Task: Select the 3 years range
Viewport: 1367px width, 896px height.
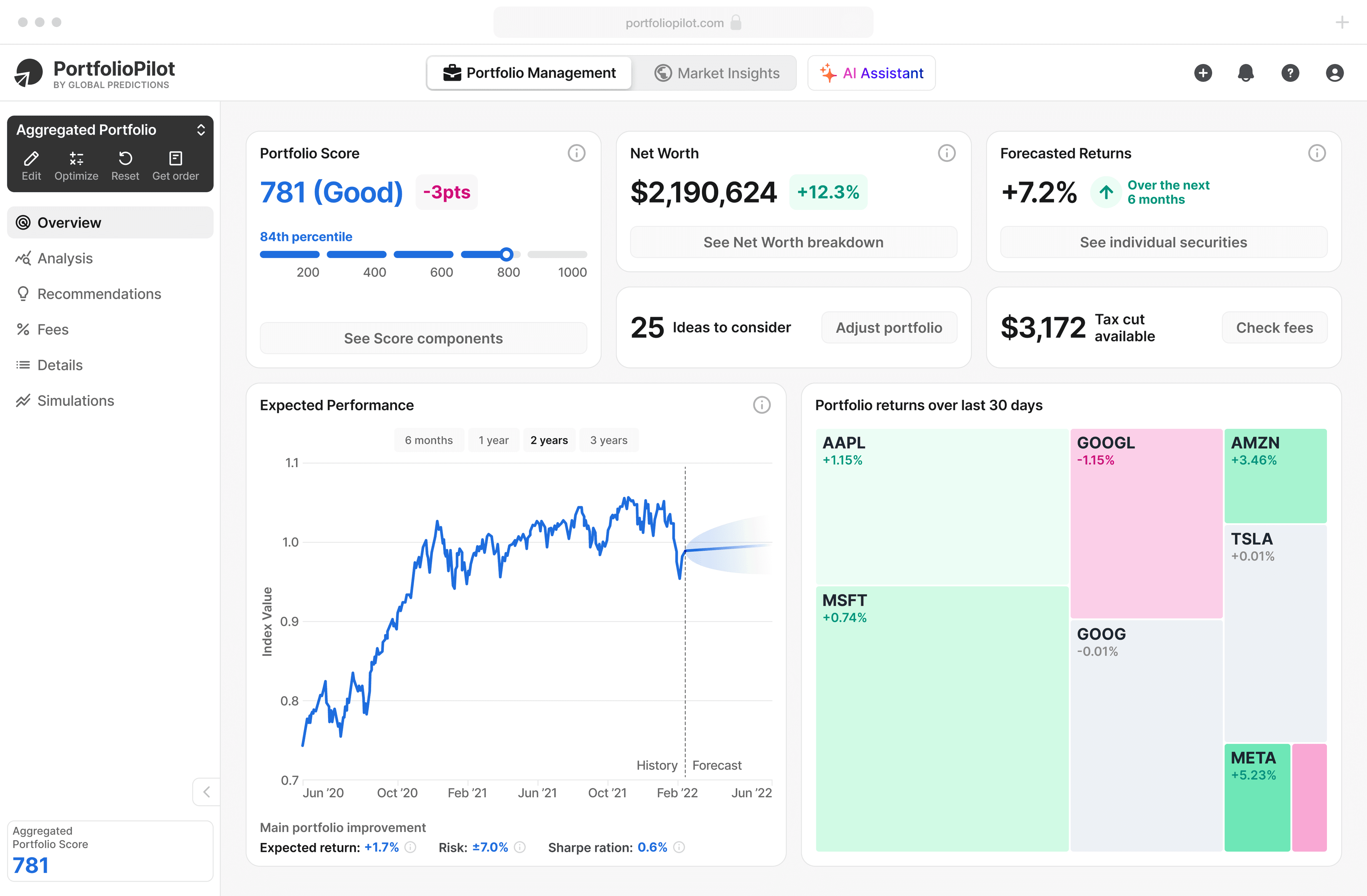Action: 609,440
